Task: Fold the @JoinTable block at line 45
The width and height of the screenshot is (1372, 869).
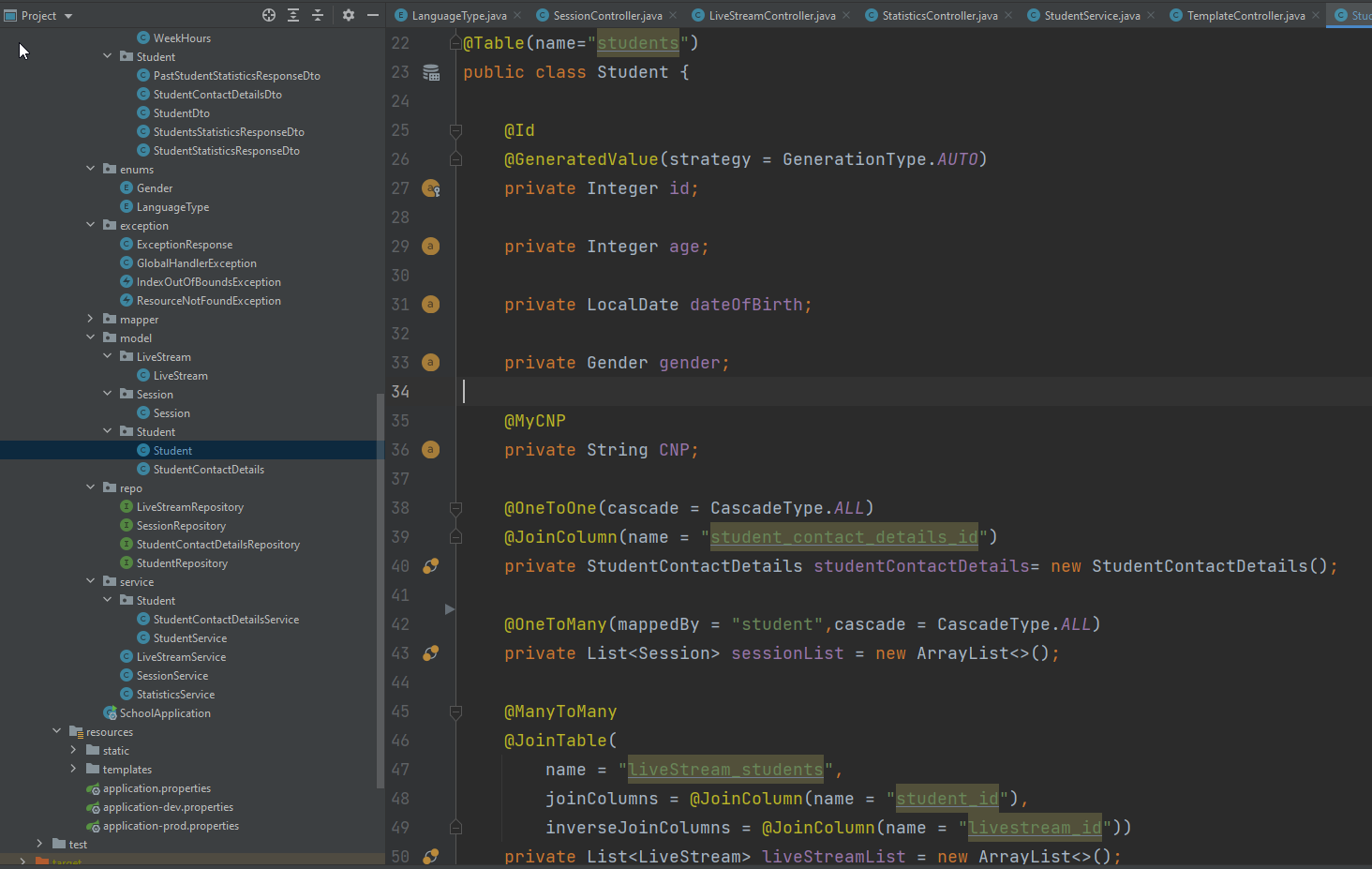Action: (455, 712)
